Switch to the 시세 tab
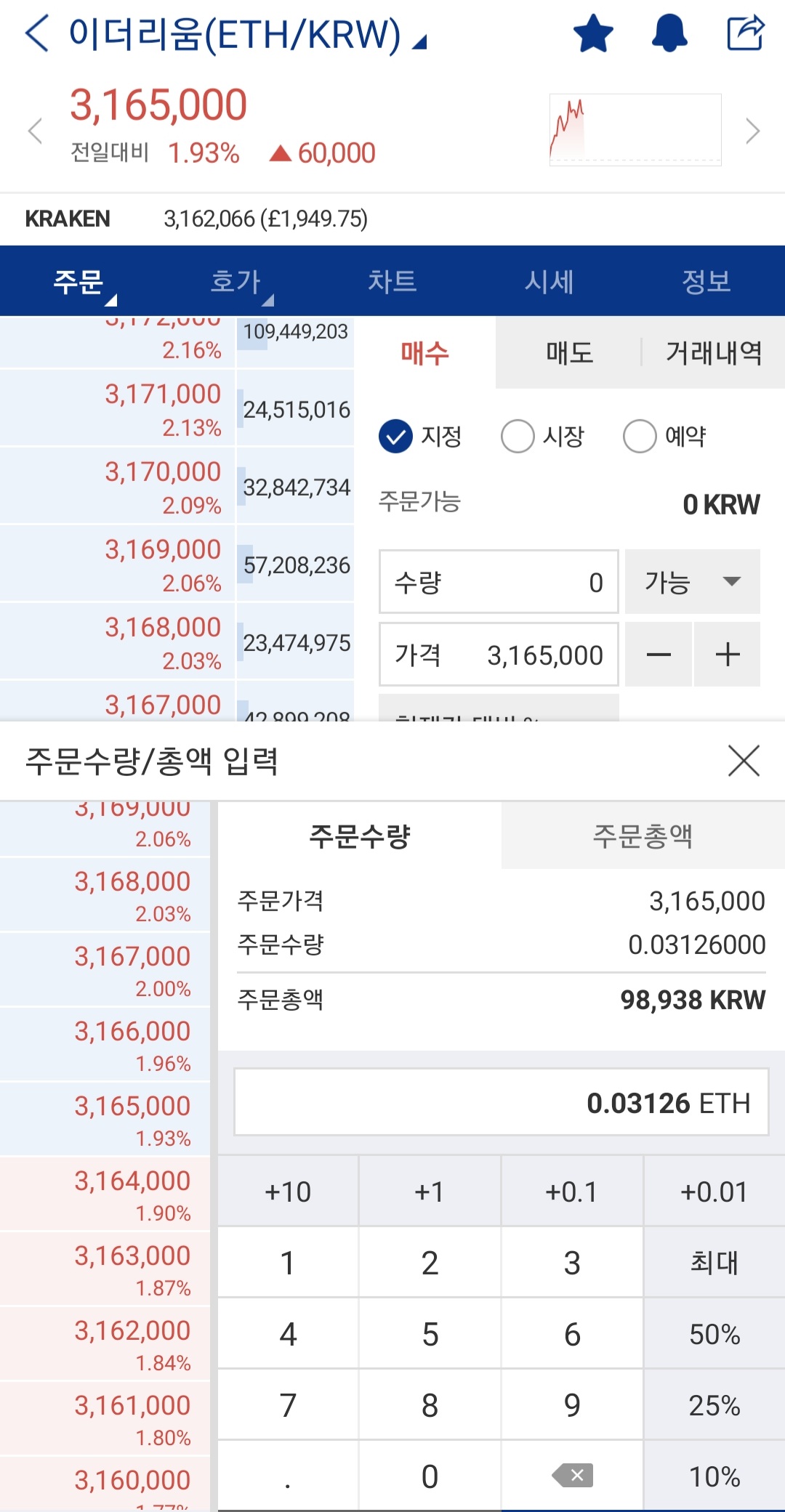This screenshot has width=785, height=1512. coord(549,281)
